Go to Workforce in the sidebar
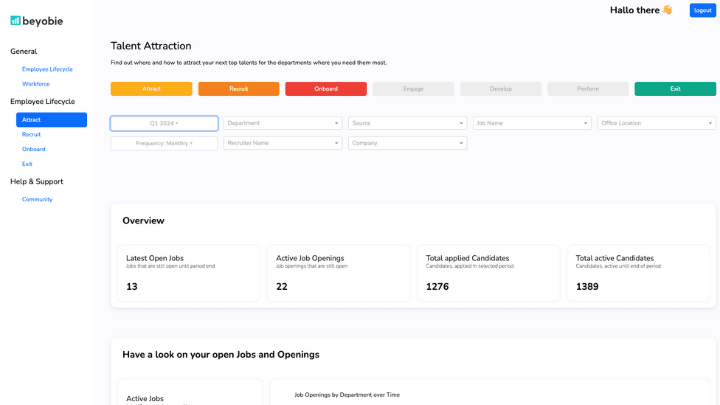This screenshot has width=720, height=405. (36, 84)
